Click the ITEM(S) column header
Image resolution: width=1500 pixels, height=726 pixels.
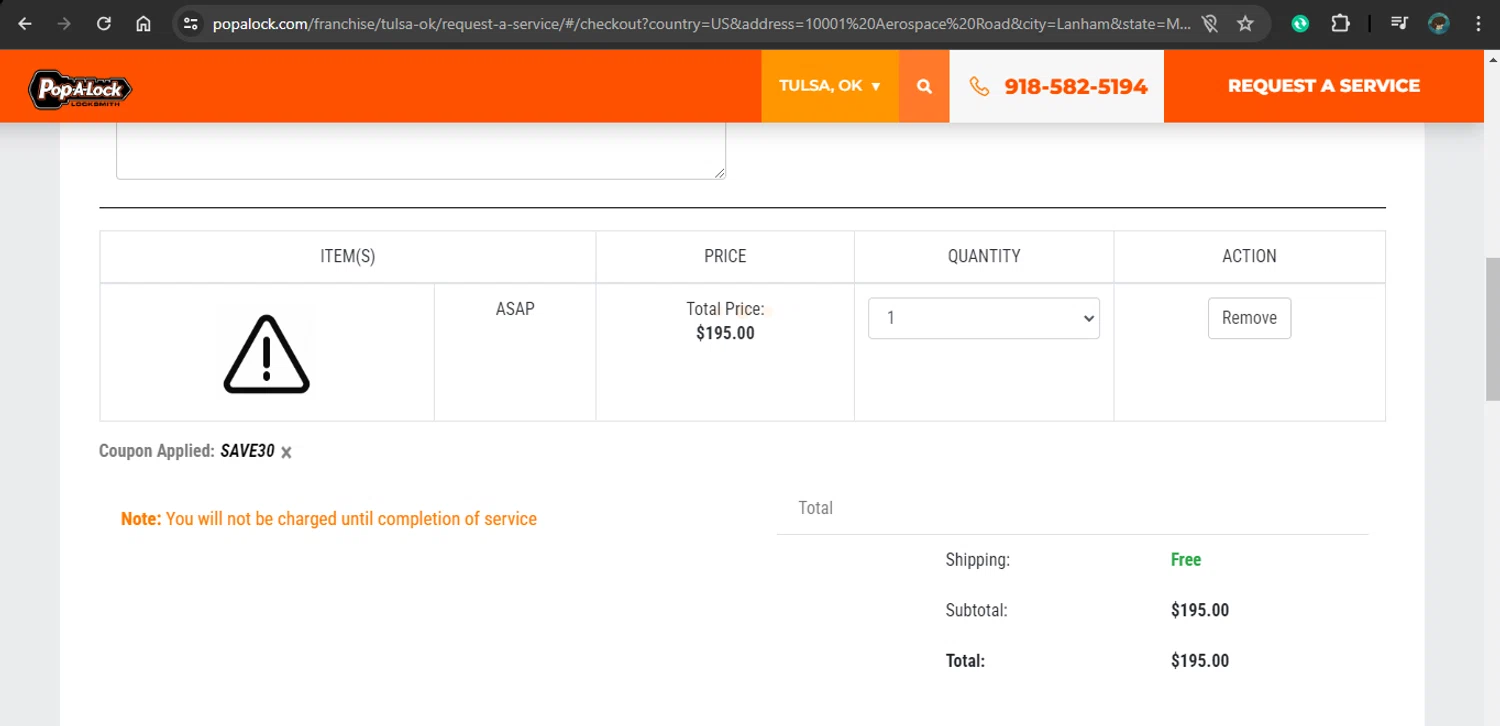pos(348,257)
